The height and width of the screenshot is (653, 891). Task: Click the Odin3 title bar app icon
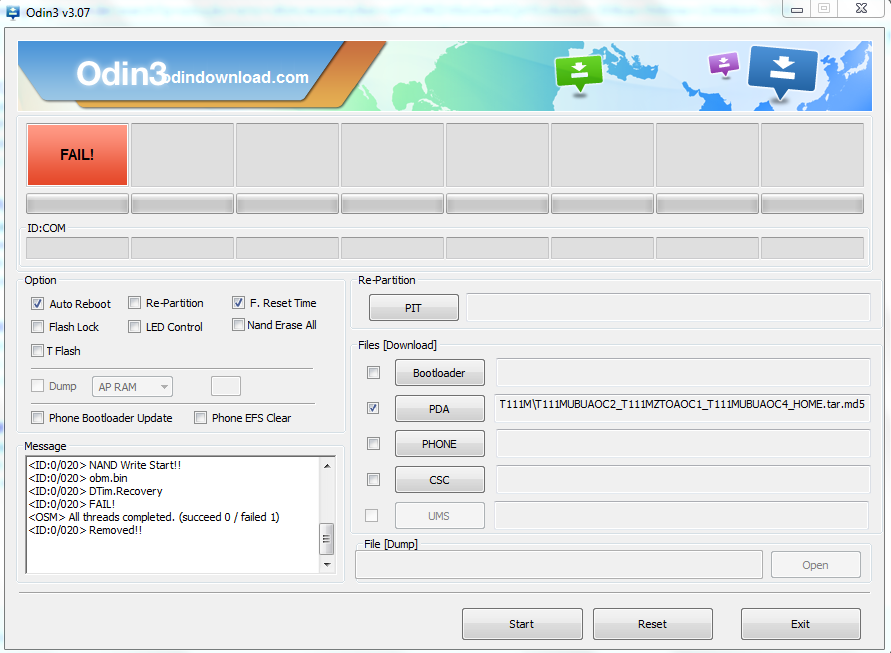tap(13, 12)
